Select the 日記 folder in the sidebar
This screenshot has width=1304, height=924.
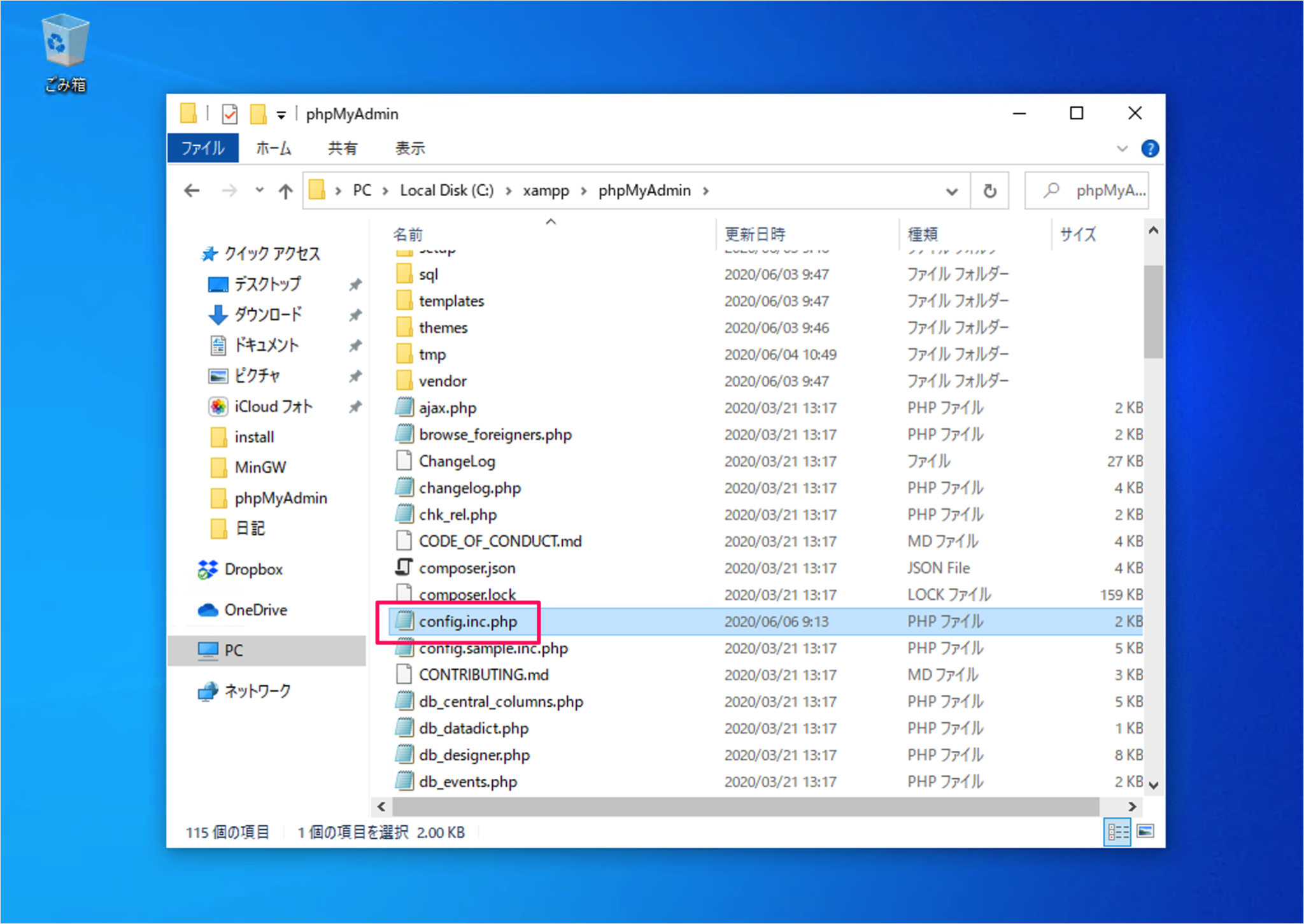[237, 529]
